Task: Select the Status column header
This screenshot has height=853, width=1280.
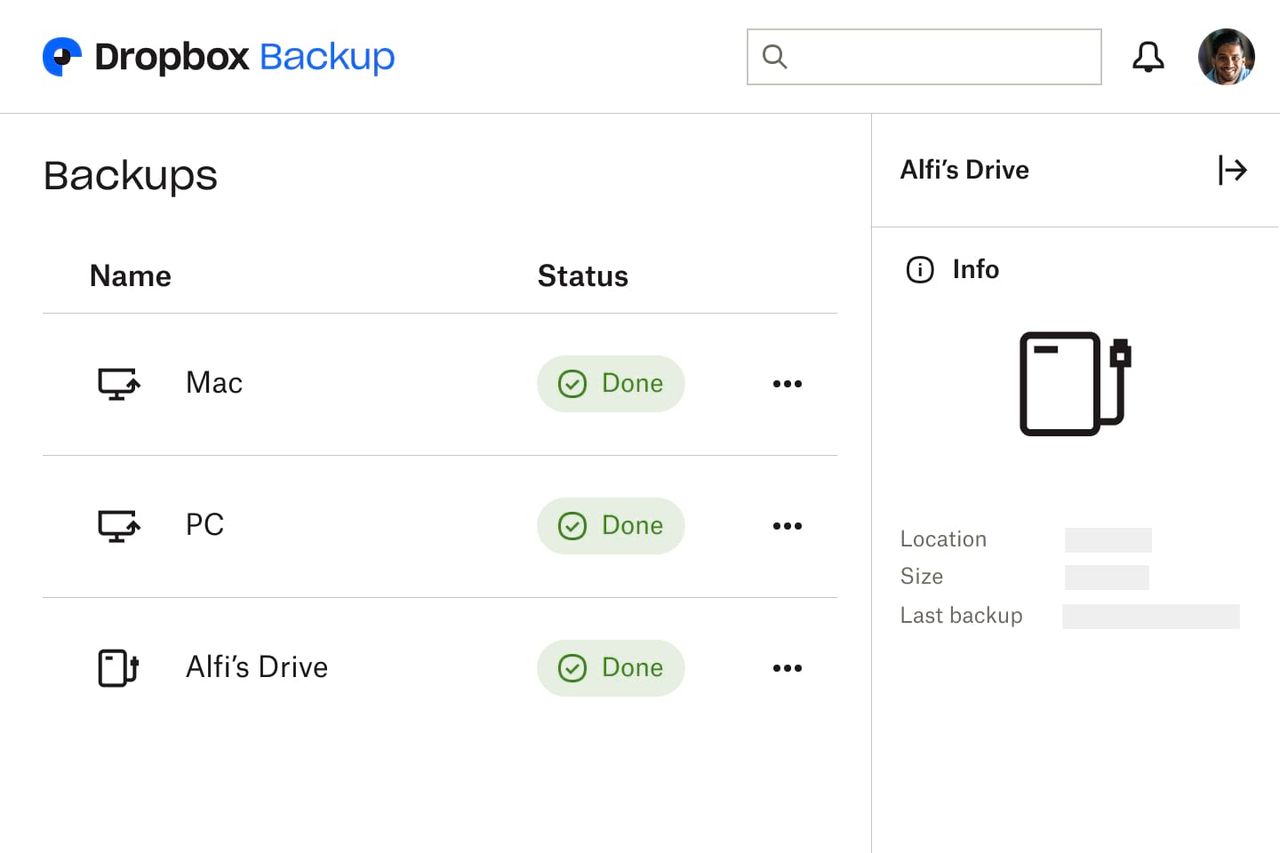Action: [583, 275]
